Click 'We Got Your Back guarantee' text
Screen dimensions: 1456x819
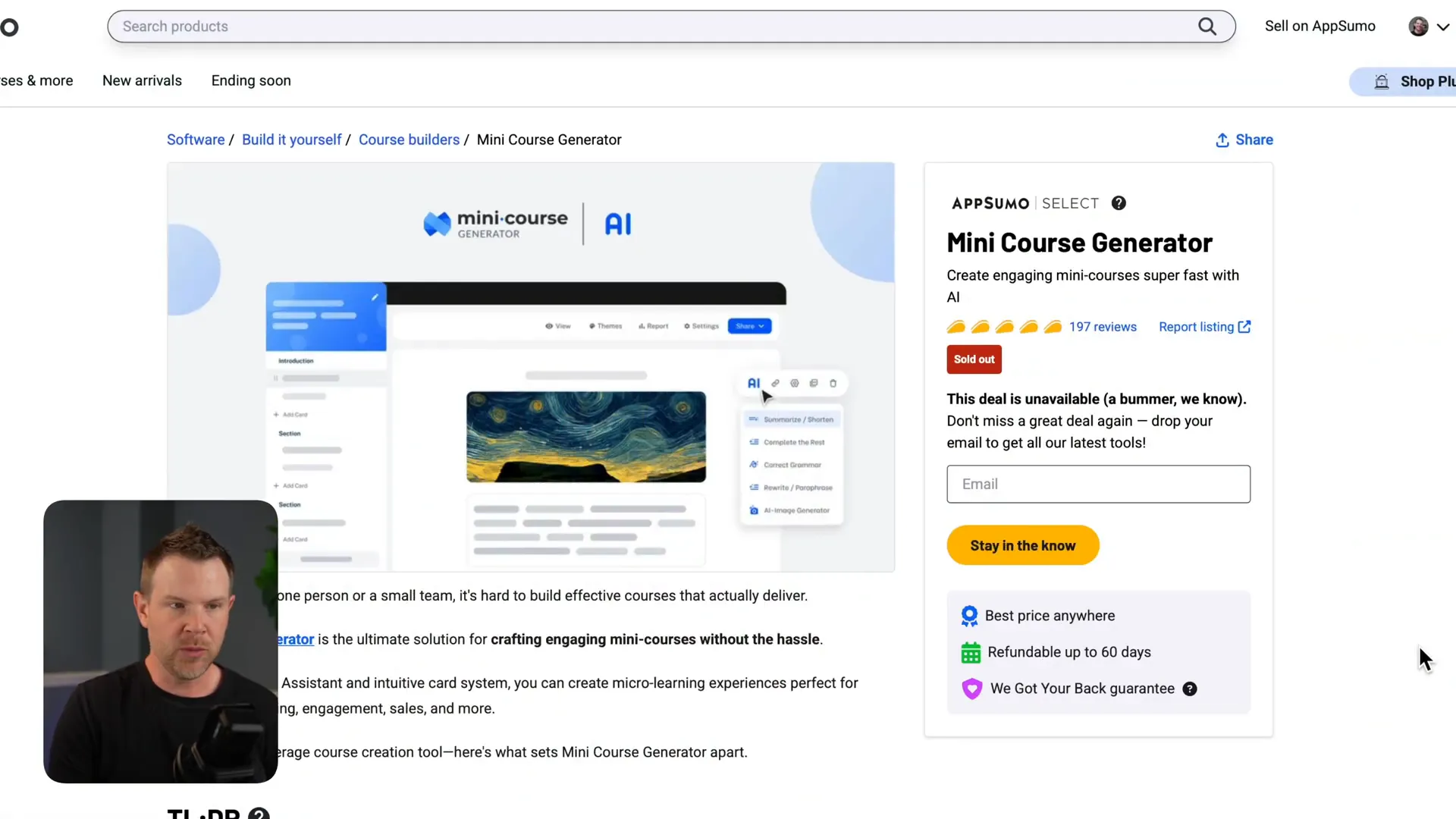(1082, 689)
